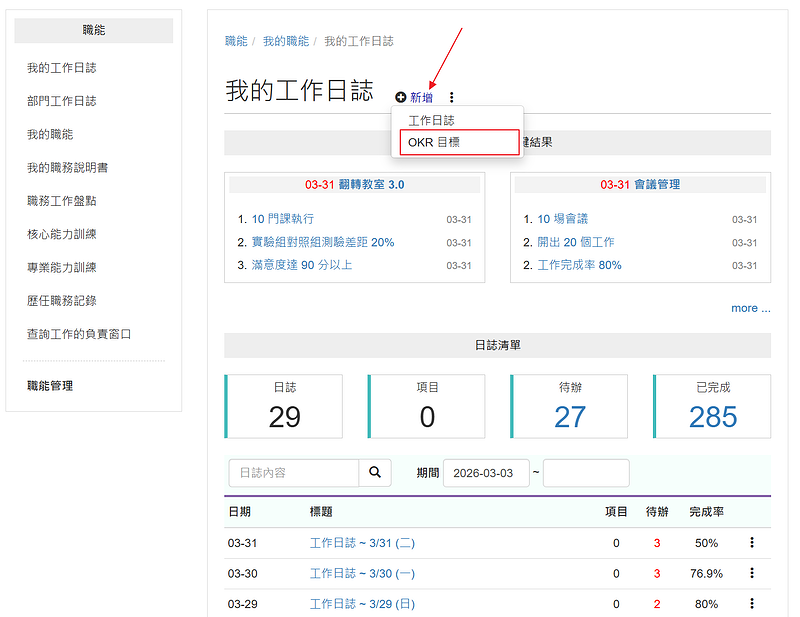The image size is (800, 617).
Task: Open 工作完成率 80% key result
Action: (579, 265)
